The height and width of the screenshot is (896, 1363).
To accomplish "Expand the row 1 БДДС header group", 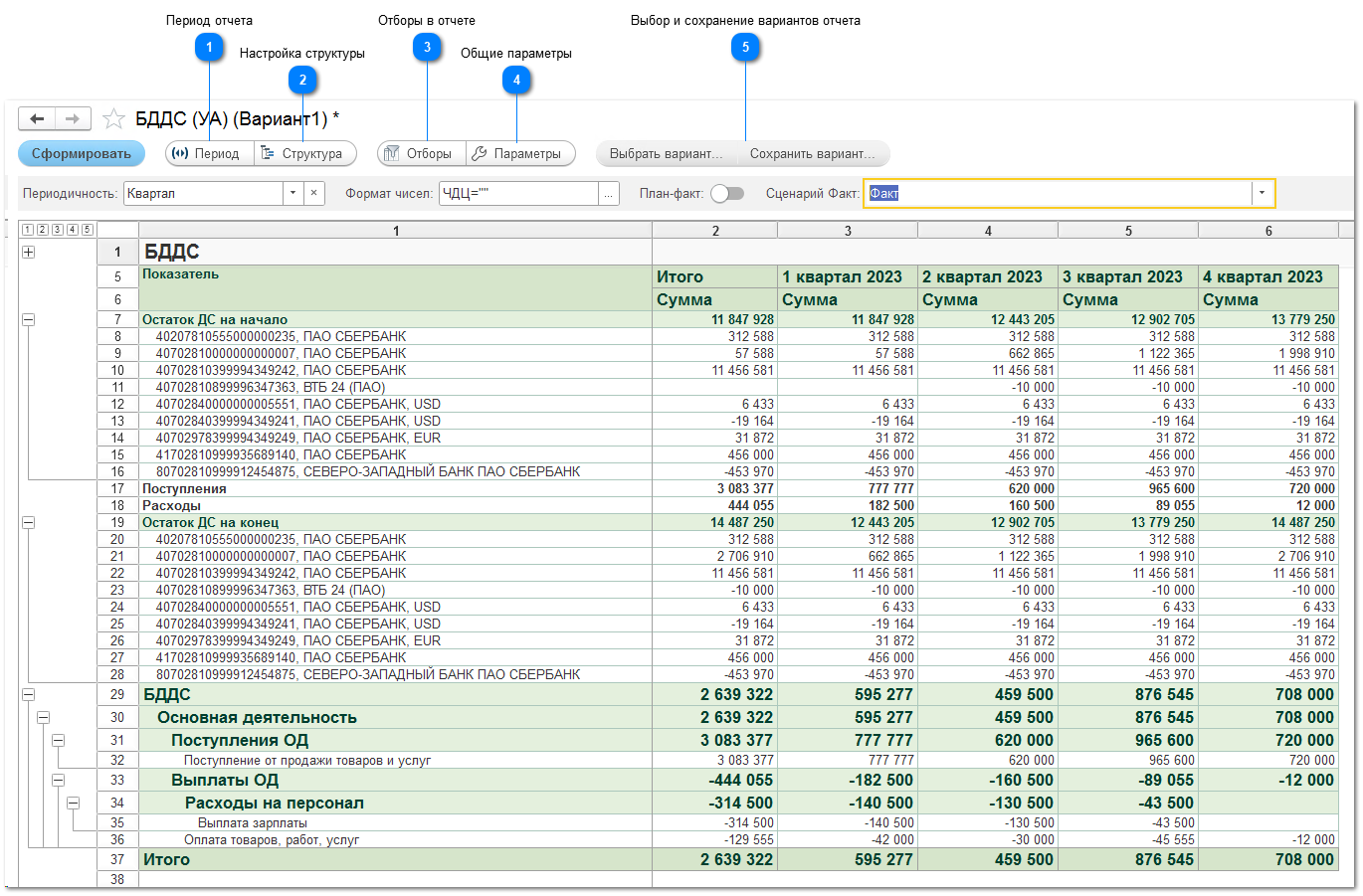I will [28, 252].
